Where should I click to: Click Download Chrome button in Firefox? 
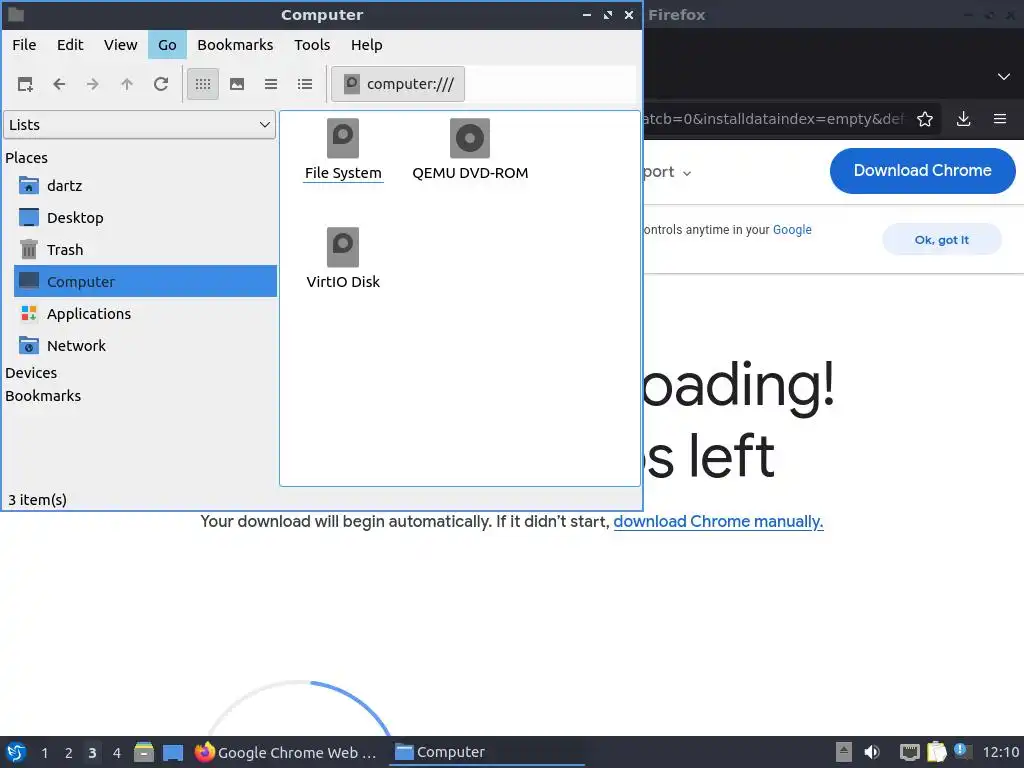[x=922, y=170]
